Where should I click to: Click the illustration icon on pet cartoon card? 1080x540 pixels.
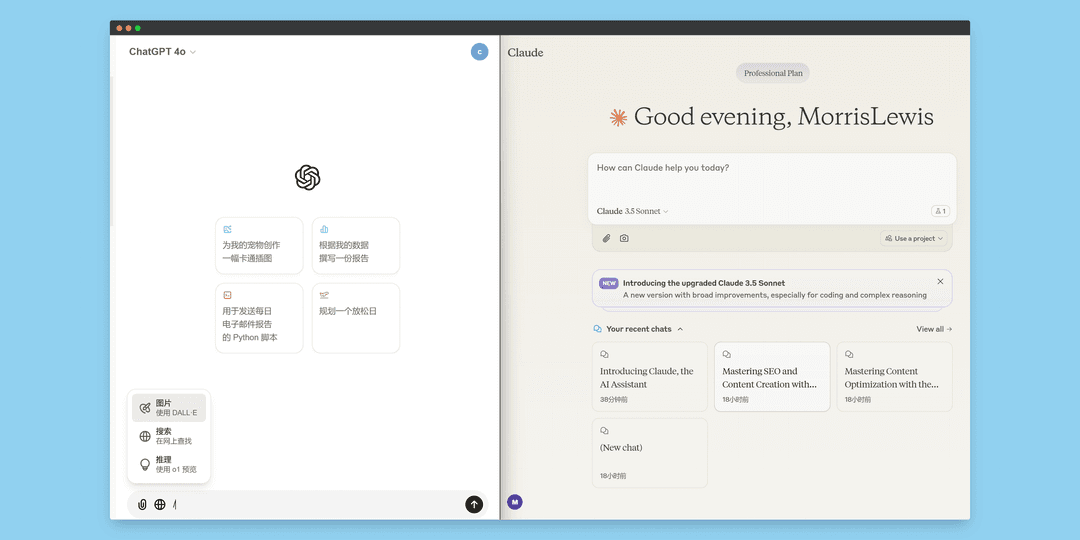(227, 229)
